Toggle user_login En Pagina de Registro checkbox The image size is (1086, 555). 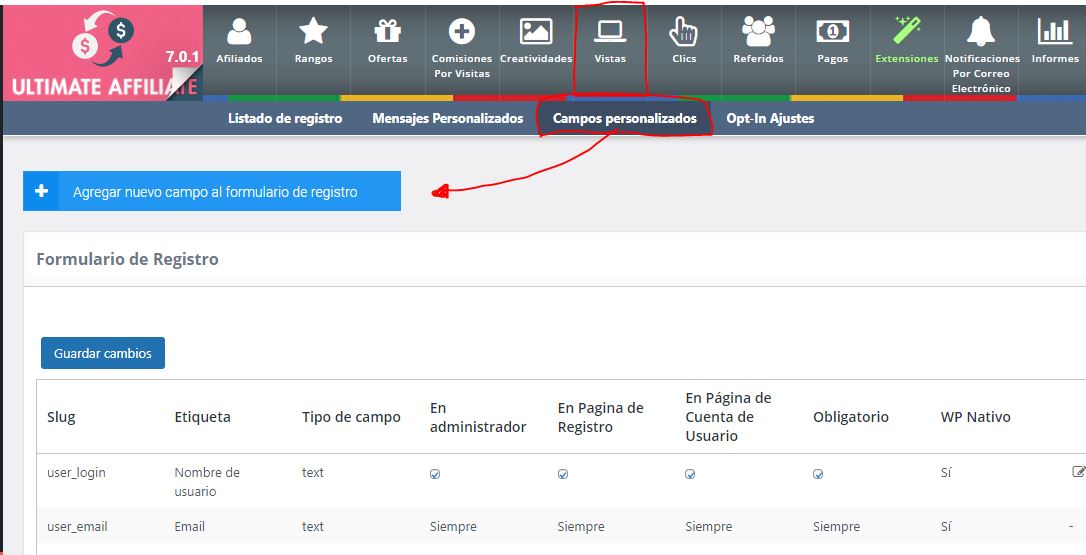coord(563,475)
